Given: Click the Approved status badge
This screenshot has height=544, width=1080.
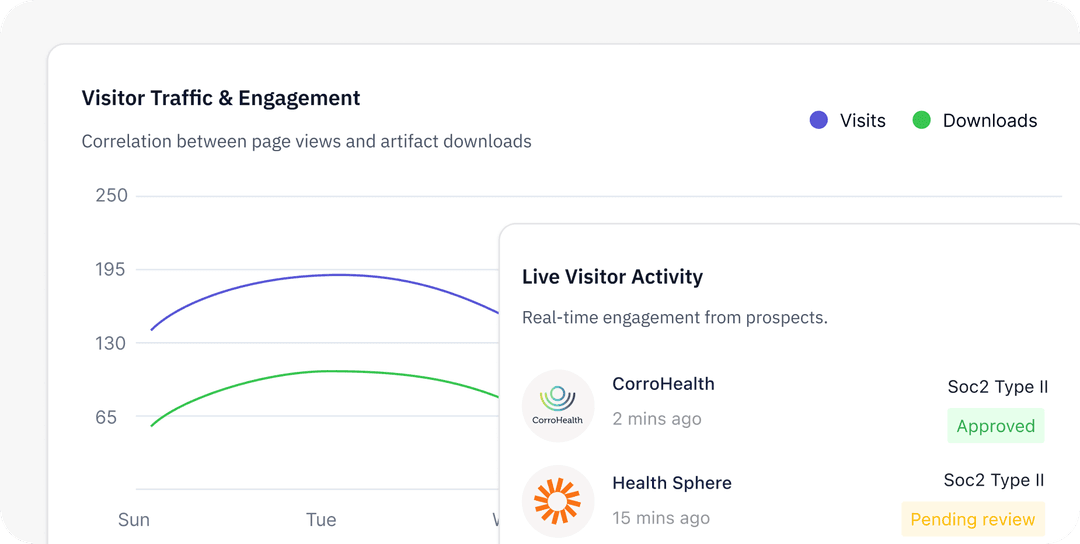Looking at the screenshot, I should 995,426.
